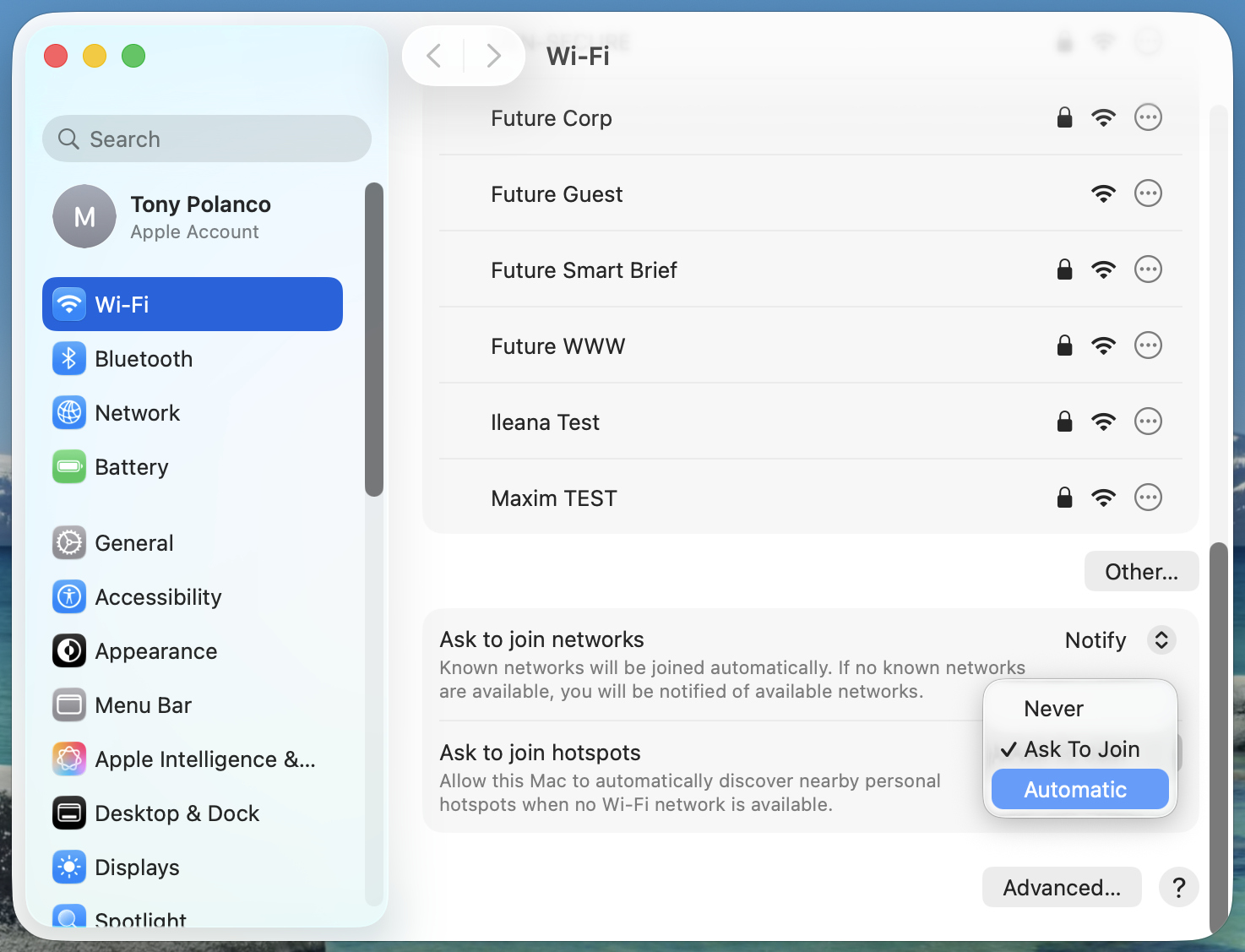
Task: Click the help question mark button
Action: tap(1178, 888)
